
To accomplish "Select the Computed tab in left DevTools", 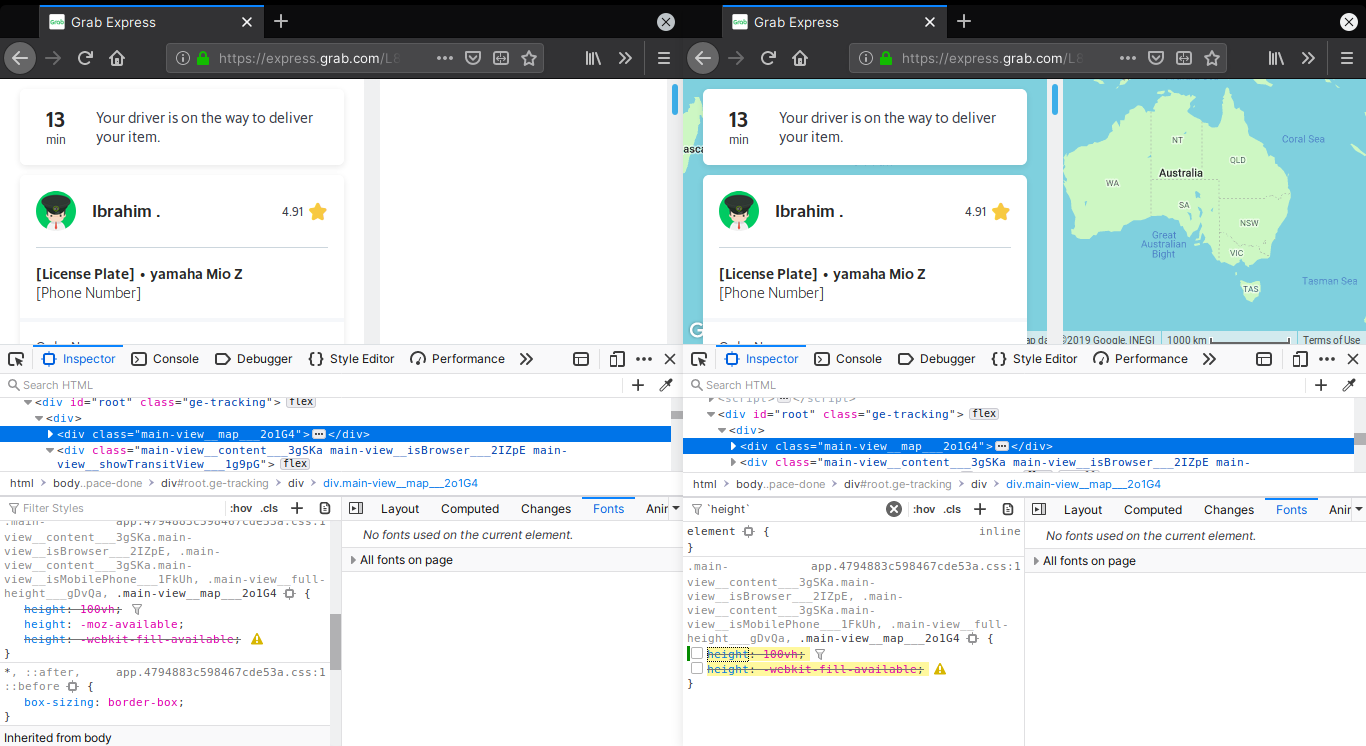I will click(470, 509).
